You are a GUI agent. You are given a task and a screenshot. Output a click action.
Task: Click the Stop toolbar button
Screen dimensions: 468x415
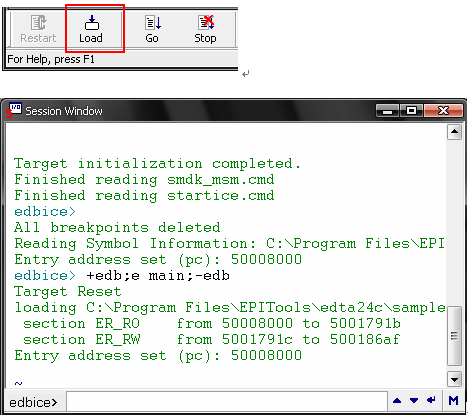(x=206, y=29)
